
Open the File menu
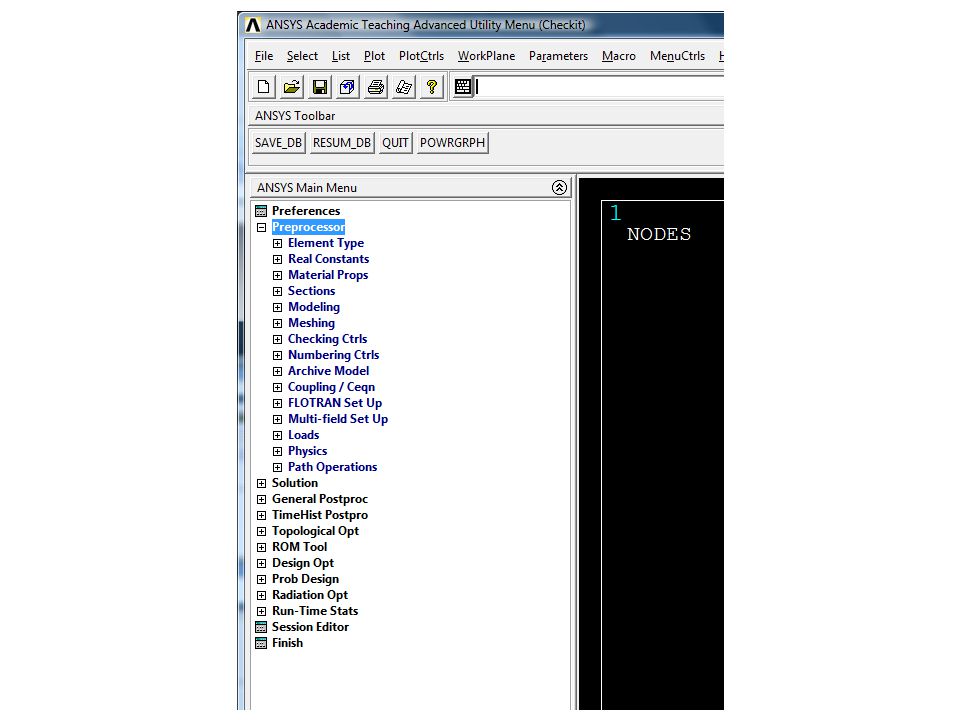[x=264, y=56]
